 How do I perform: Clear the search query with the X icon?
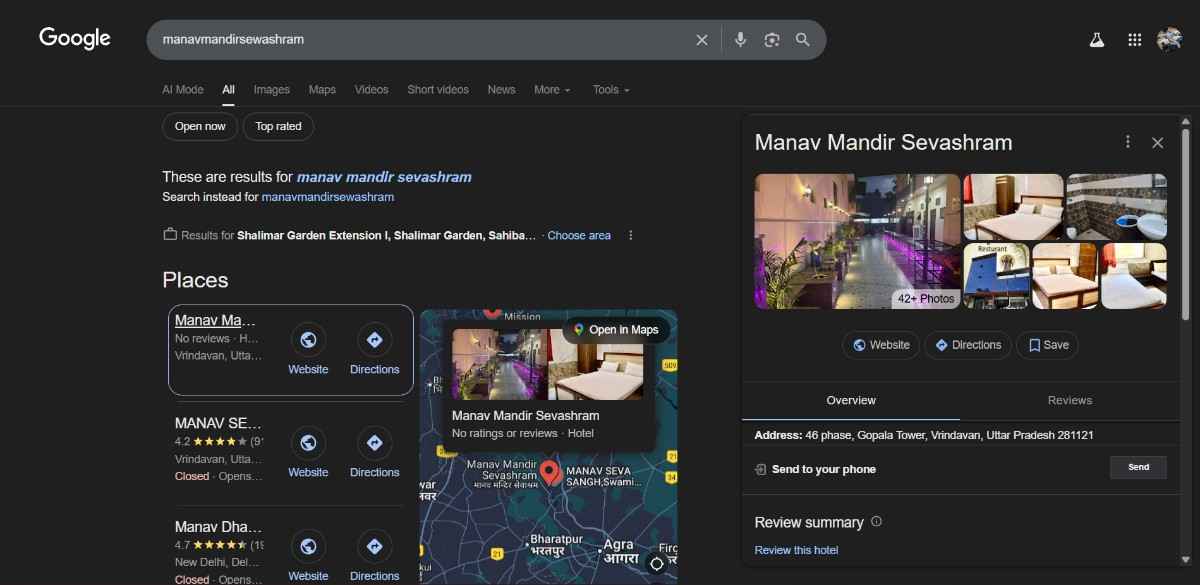click(702, 39)
